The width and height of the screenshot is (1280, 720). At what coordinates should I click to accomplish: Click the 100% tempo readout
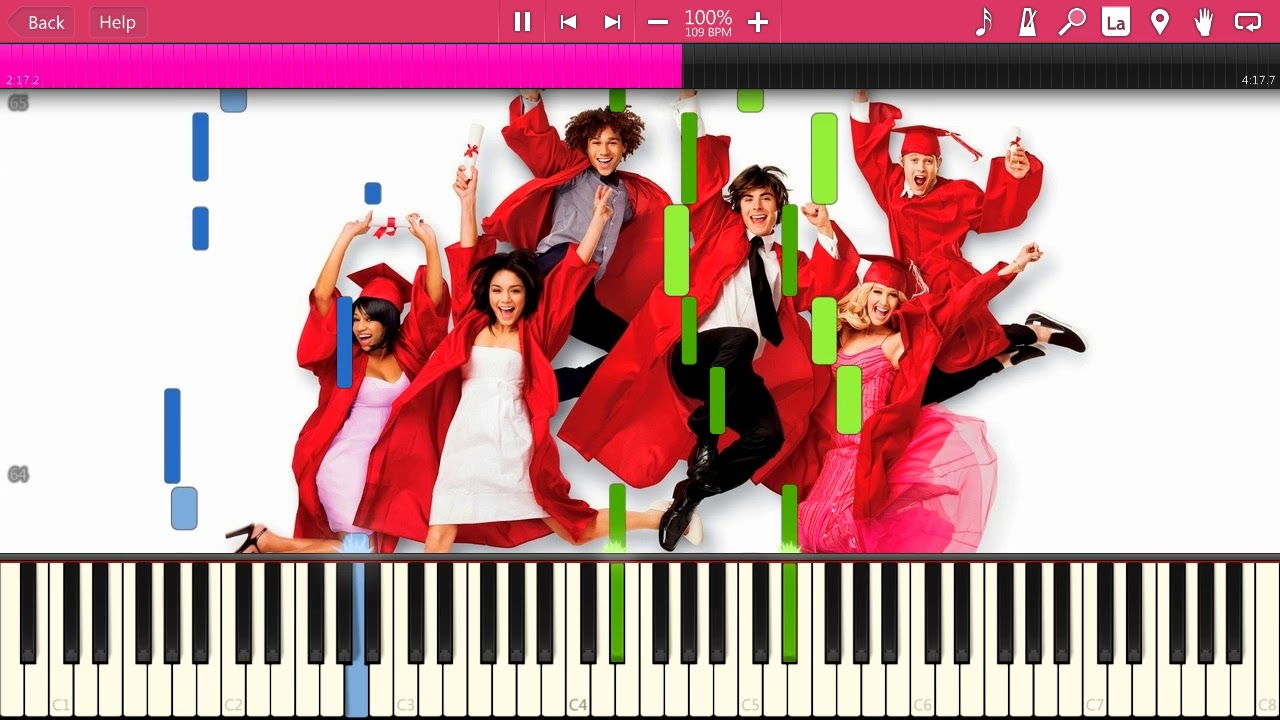708,17
